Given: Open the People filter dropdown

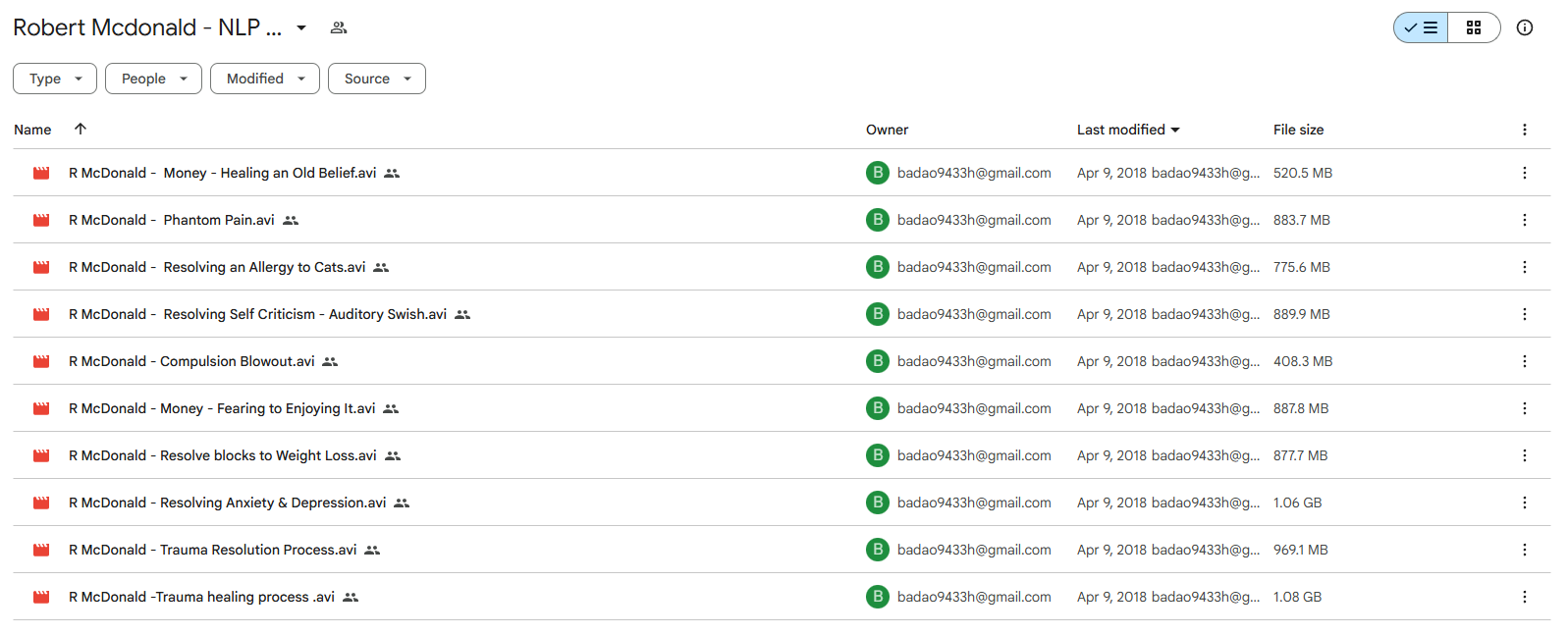Looking at the screenshot, I should pos(153,79).
